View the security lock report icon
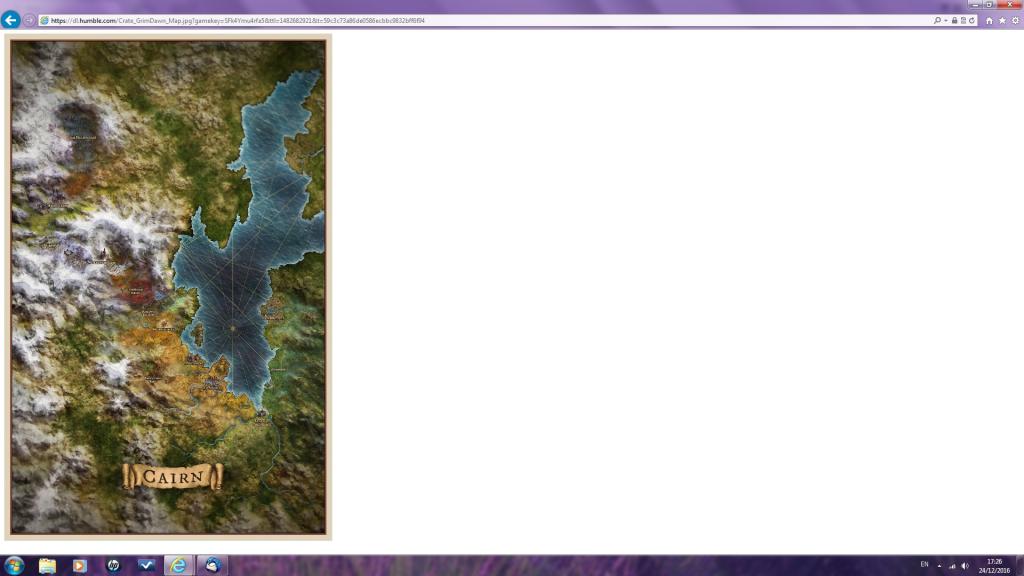The height and width of the screenshot is (576, 1024). pyautogui.click(x=954, y=20)
